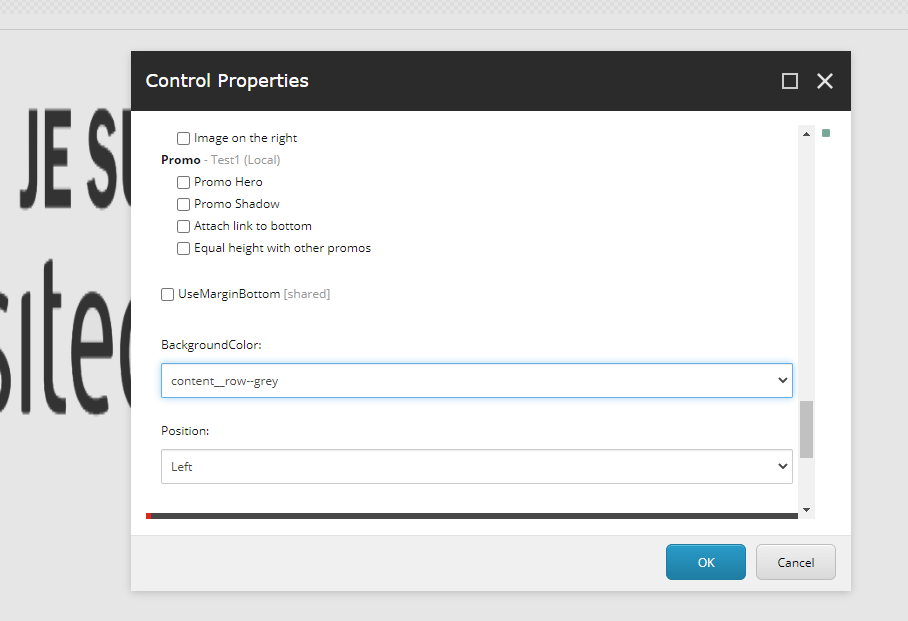Image resolution: width=908 pixels, height=621 pixels.
Task: Maximize the Control Properties dialog
Action: click(790, 81)
